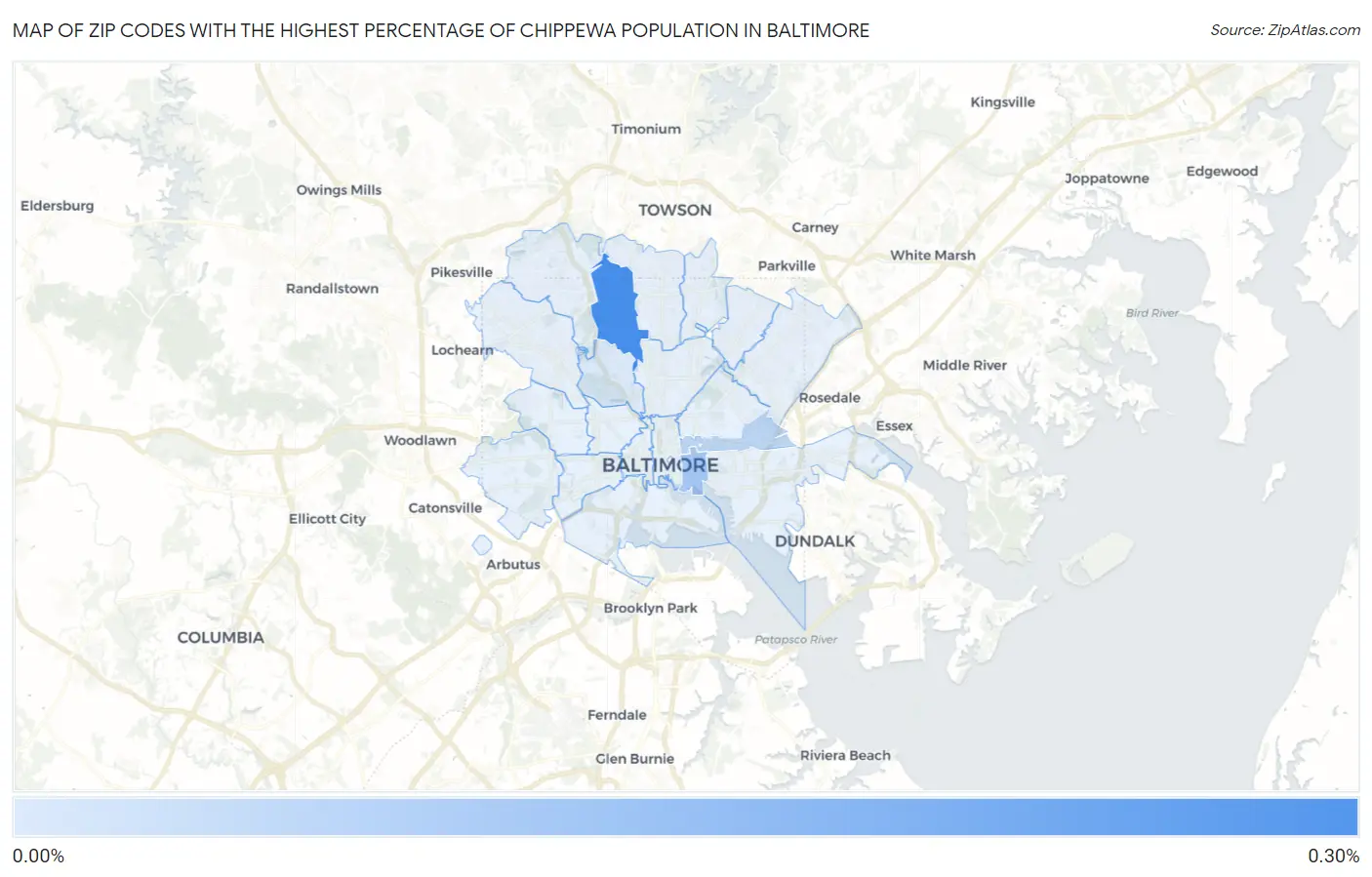The height and width of the screenshot is (877, 1372).
Task: Click the Brooklyn Park label
Action: click(650, 609)
